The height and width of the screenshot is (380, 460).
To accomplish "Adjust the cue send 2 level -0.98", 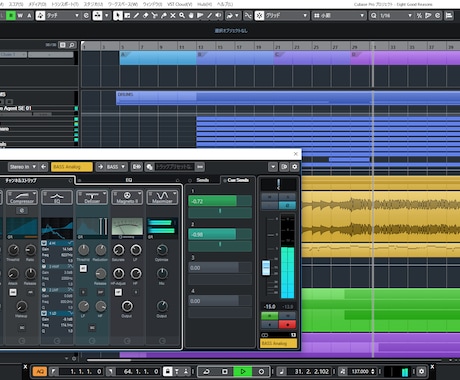I will point(220,234).
